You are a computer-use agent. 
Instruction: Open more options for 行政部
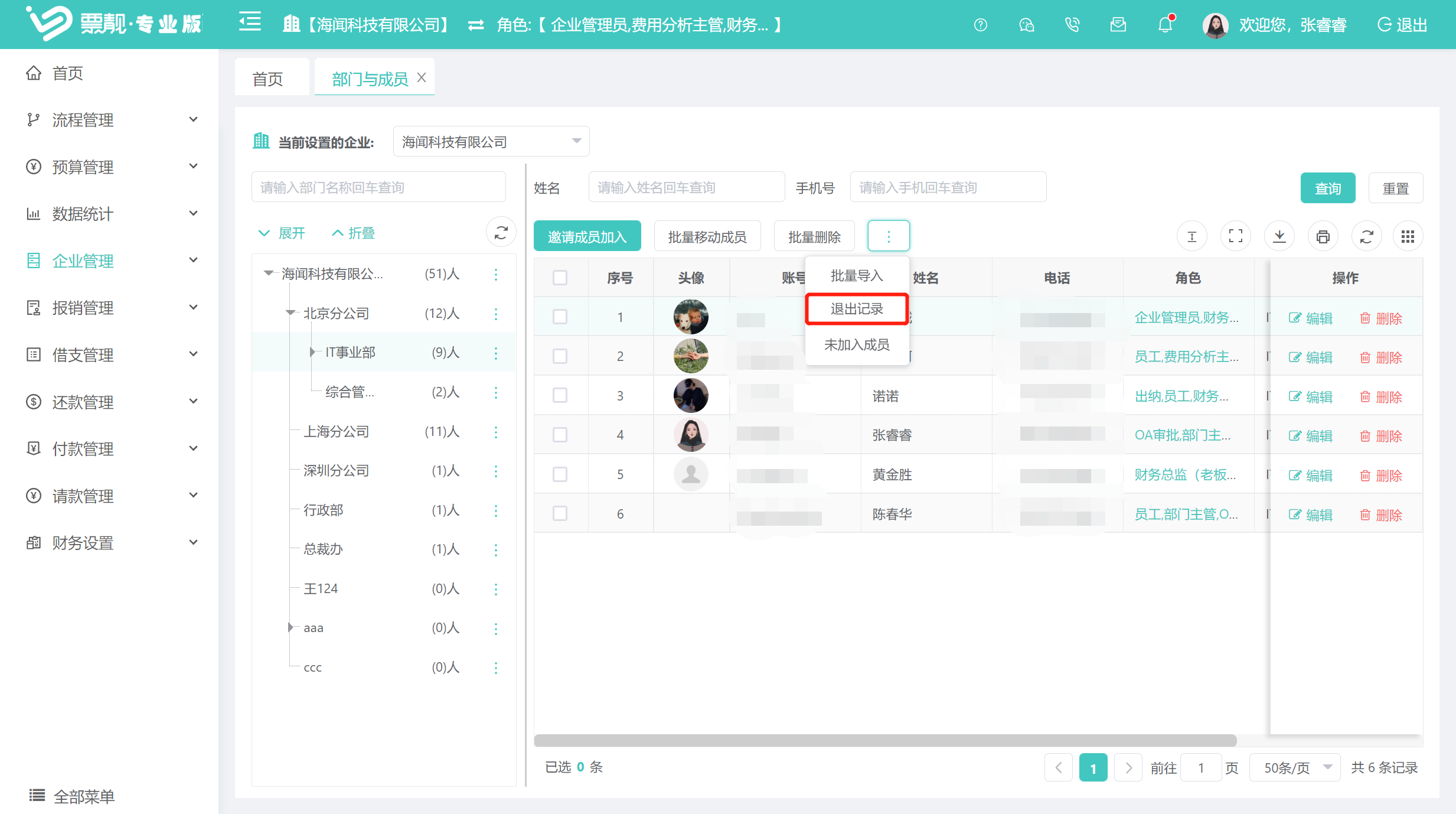[496, 510]
